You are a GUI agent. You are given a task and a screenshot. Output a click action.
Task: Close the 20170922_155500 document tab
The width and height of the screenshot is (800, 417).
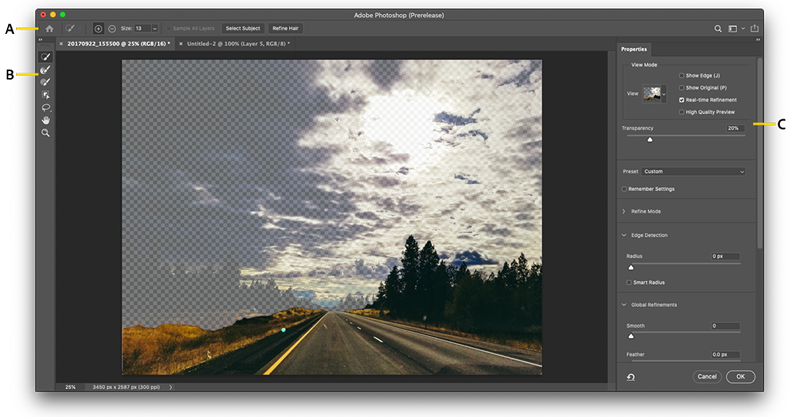(61, 44)
